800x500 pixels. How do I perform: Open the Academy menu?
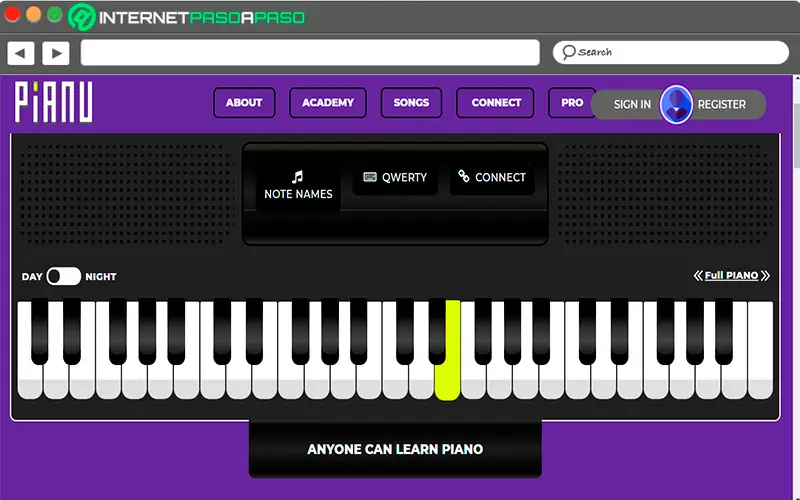point(328,103)
